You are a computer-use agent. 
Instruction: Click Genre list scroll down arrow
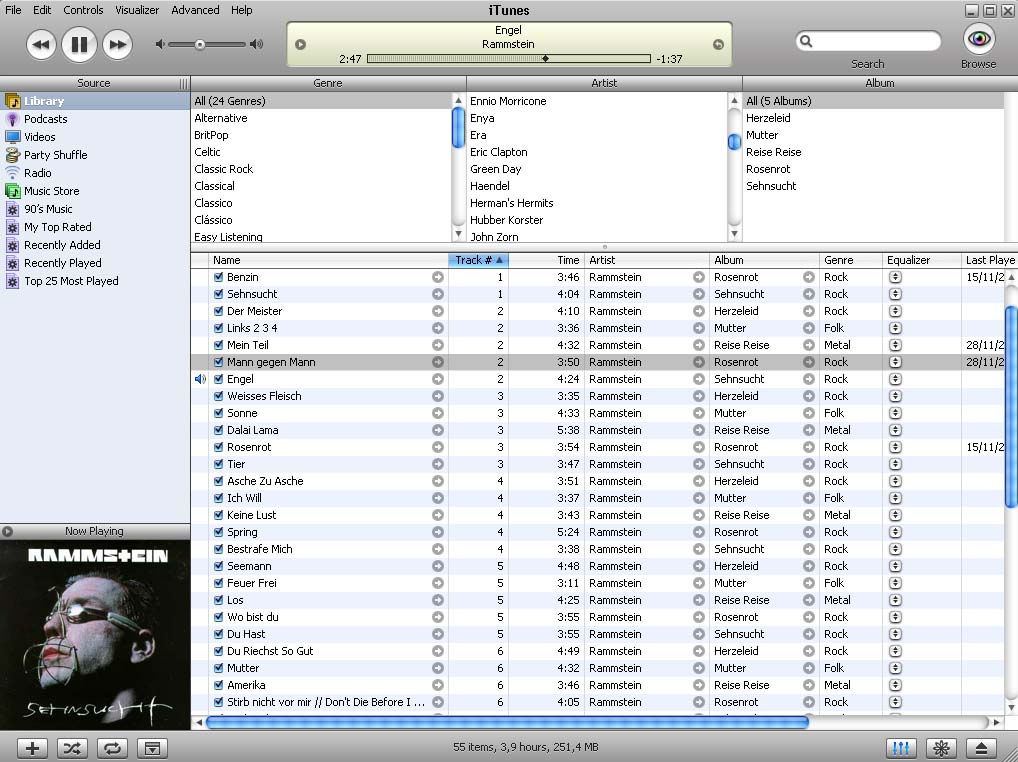pyautogui.click(x=458, y=234)
